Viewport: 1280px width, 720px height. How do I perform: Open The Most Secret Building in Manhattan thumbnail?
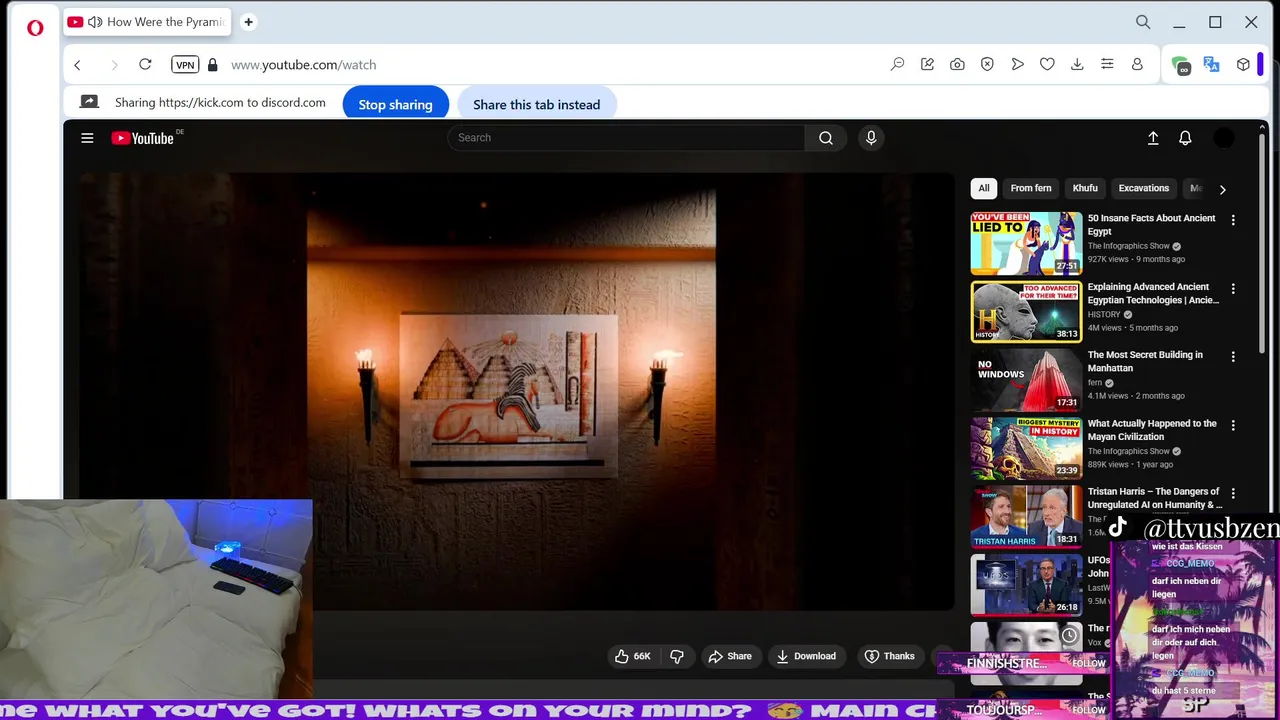click(x=1026, y=380)
